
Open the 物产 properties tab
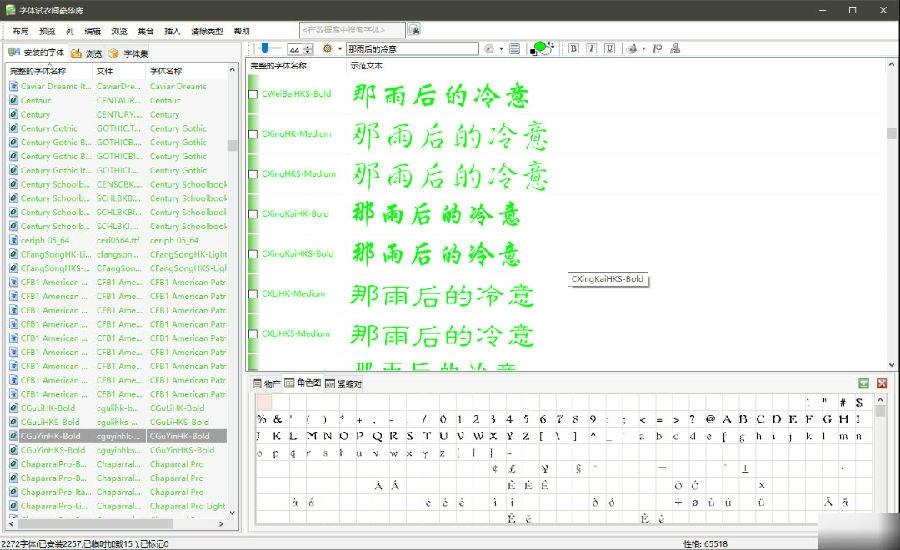click(267, 384)
